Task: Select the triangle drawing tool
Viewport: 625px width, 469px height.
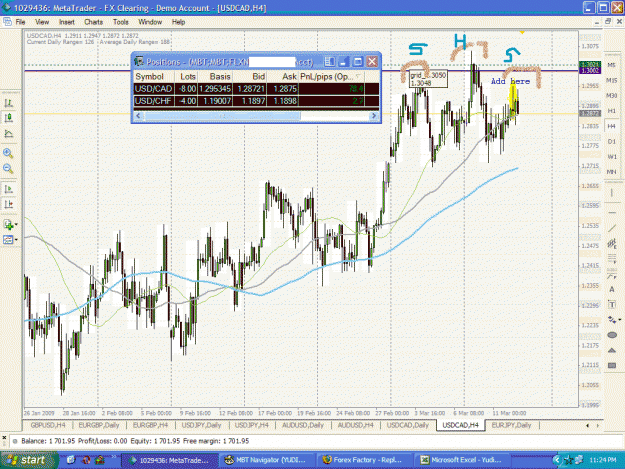Action: tap(612, 350)
